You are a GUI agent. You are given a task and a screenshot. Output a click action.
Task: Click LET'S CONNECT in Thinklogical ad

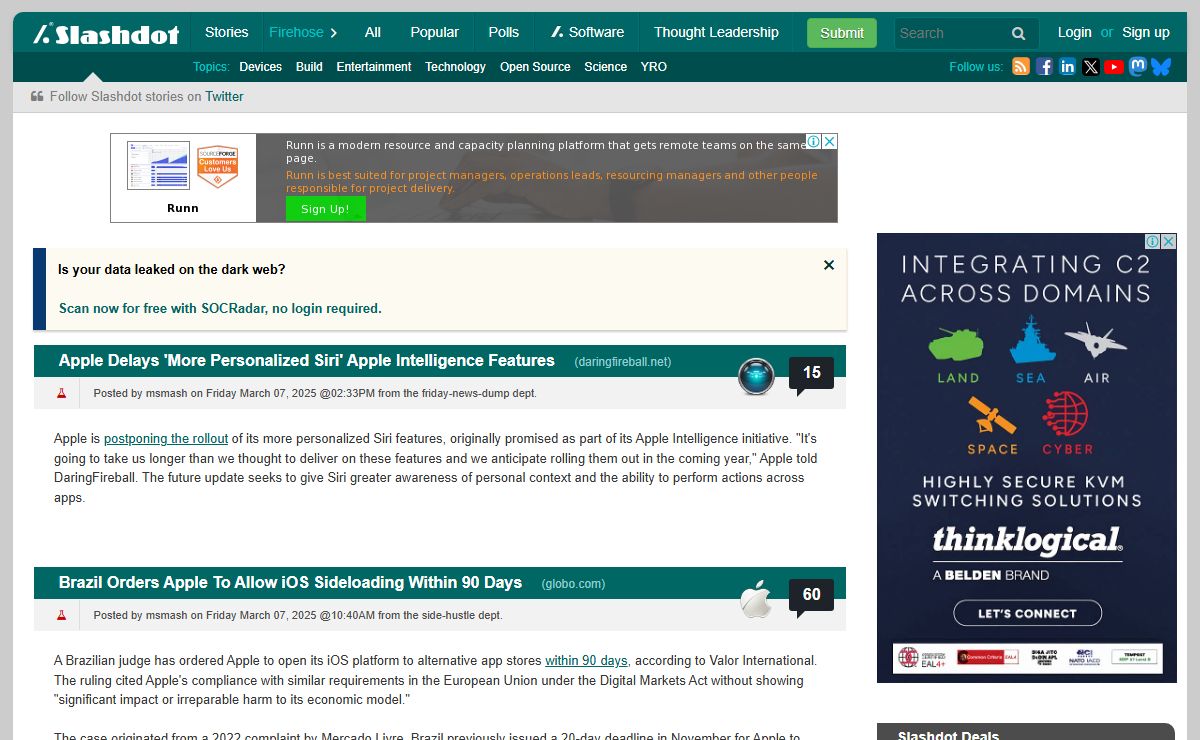[1027, 613]
